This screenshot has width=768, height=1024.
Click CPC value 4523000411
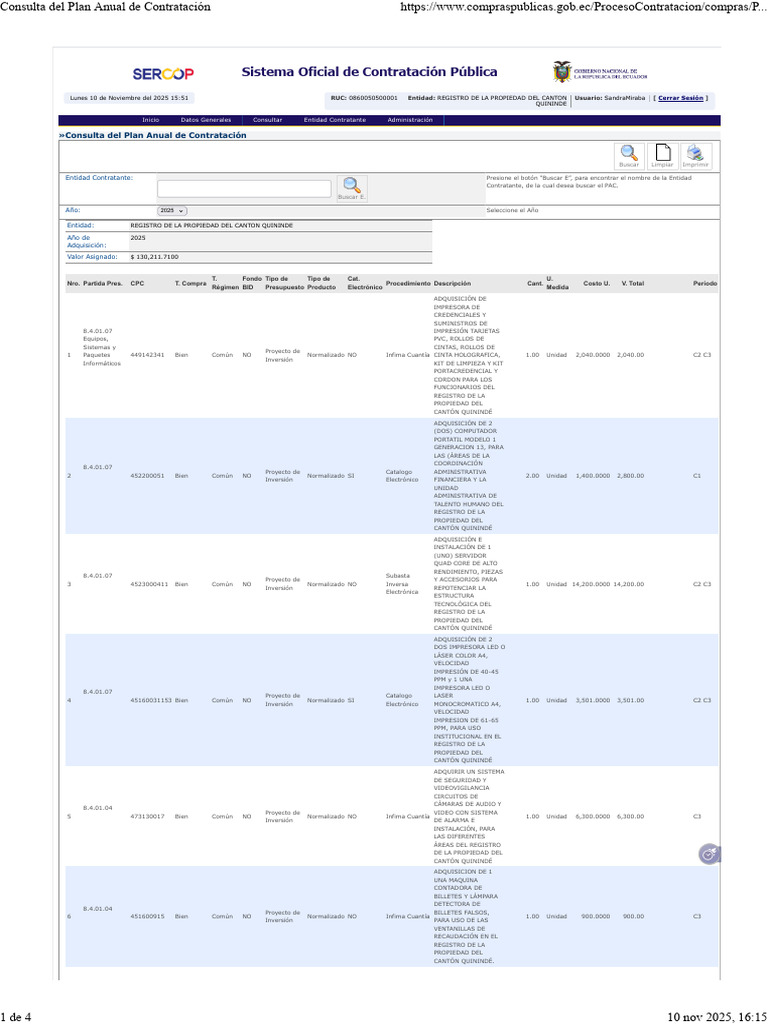coord(149,584)
